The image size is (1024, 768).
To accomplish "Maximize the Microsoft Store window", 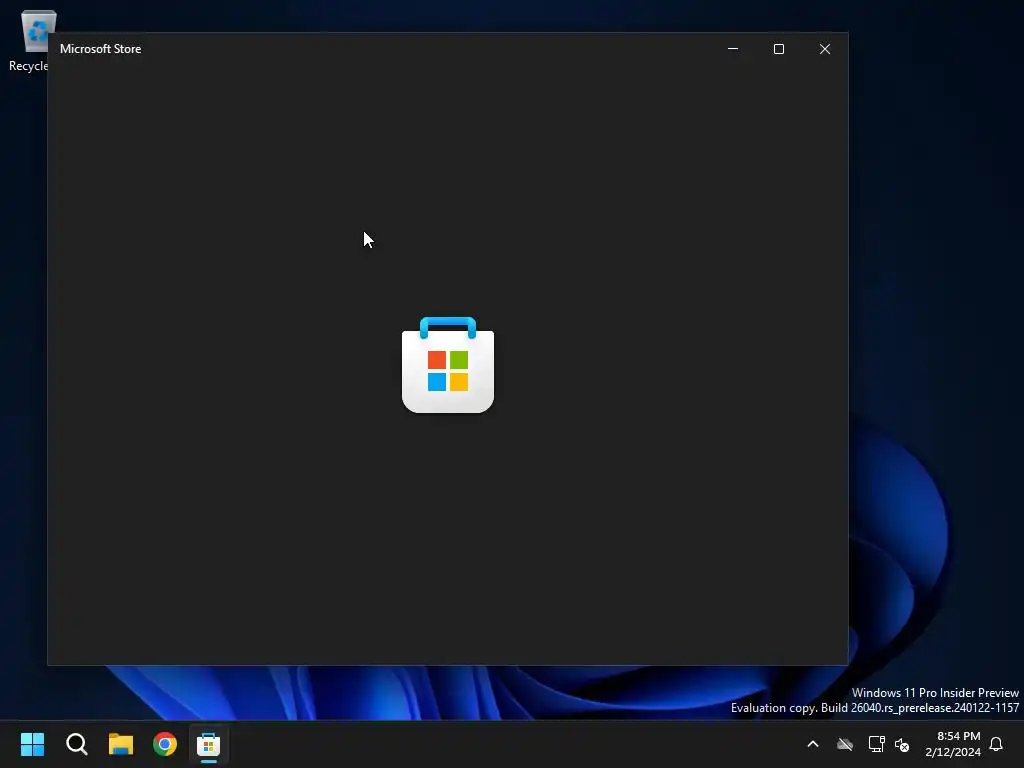I will click(x=778, y=49).
